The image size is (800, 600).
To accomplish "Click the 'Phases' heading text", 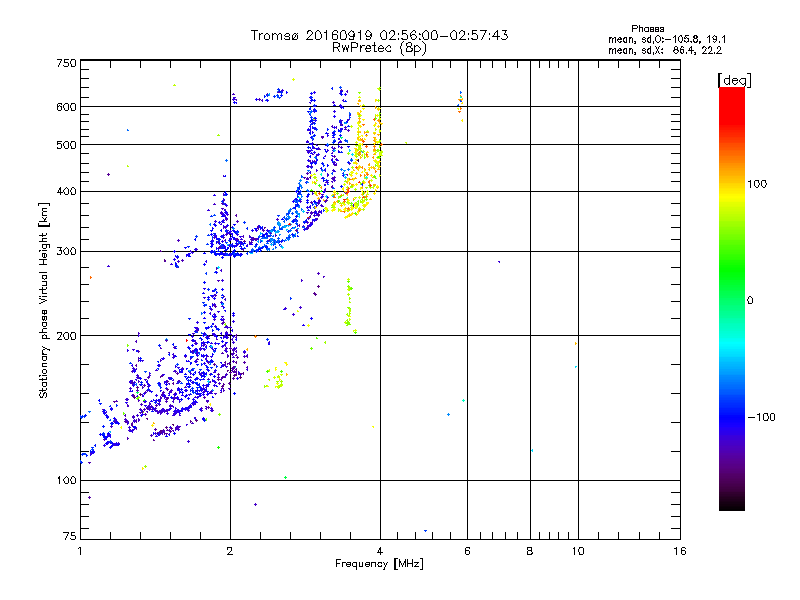I will [x=647, y=29].
